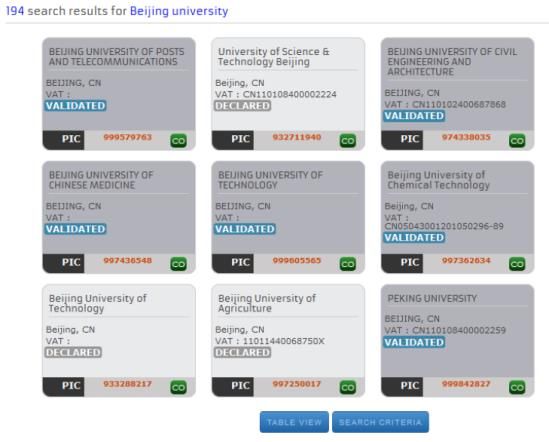Click the DECLARED badge on Agriculture card
549x442 pixels.
click(x=242, y=352)
